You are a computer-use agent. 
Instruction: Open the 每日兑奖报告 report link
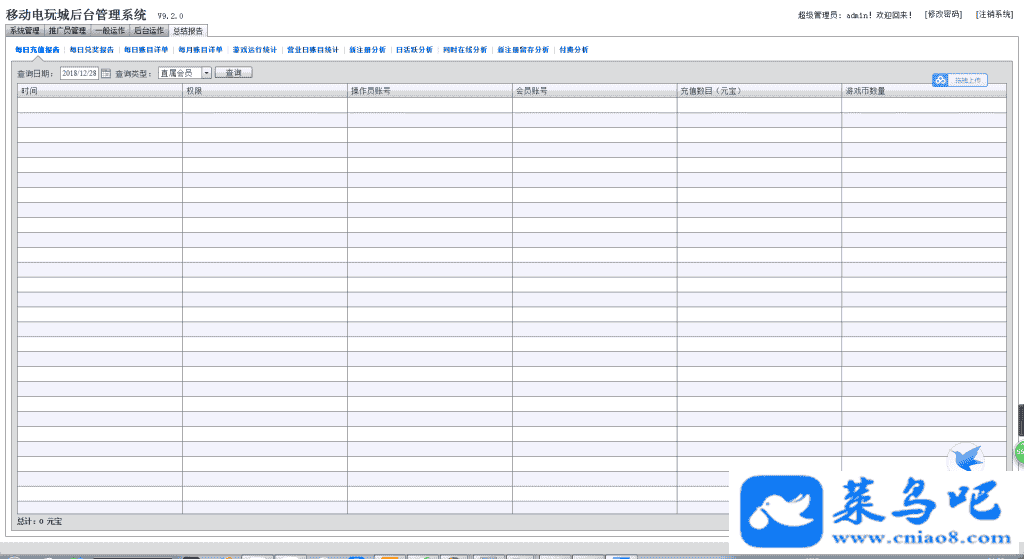pos(91,49)
